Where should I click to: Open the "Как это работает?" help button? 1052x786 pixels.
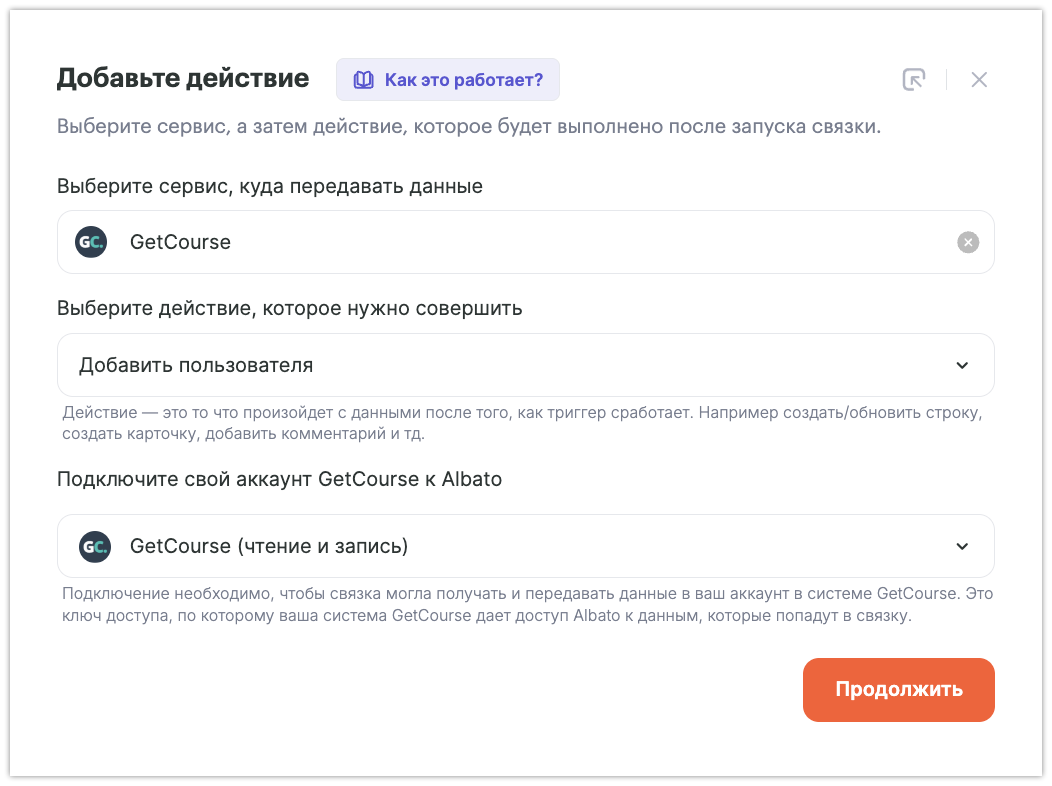448,80
